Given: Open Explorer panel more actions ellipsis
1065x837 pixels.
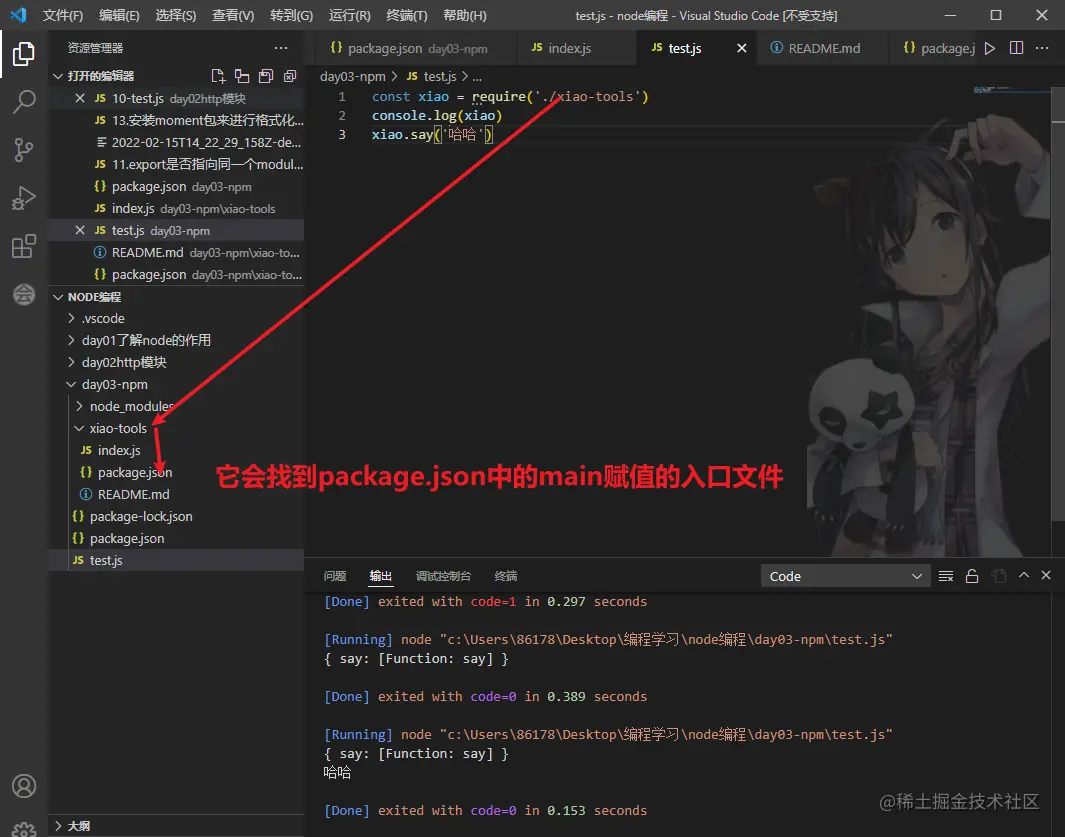Looking at the screenshot, I should 281,48.
